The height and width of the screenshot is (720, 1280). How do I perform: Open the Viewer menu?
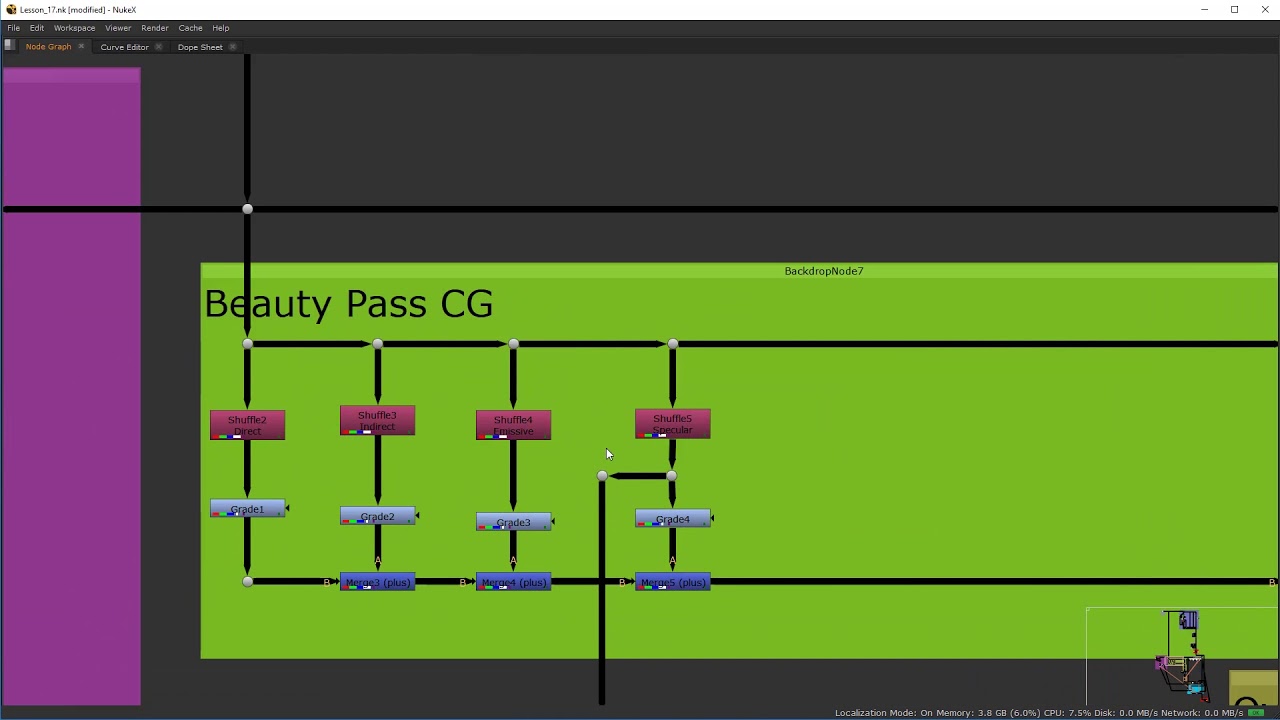coord(118,28)
